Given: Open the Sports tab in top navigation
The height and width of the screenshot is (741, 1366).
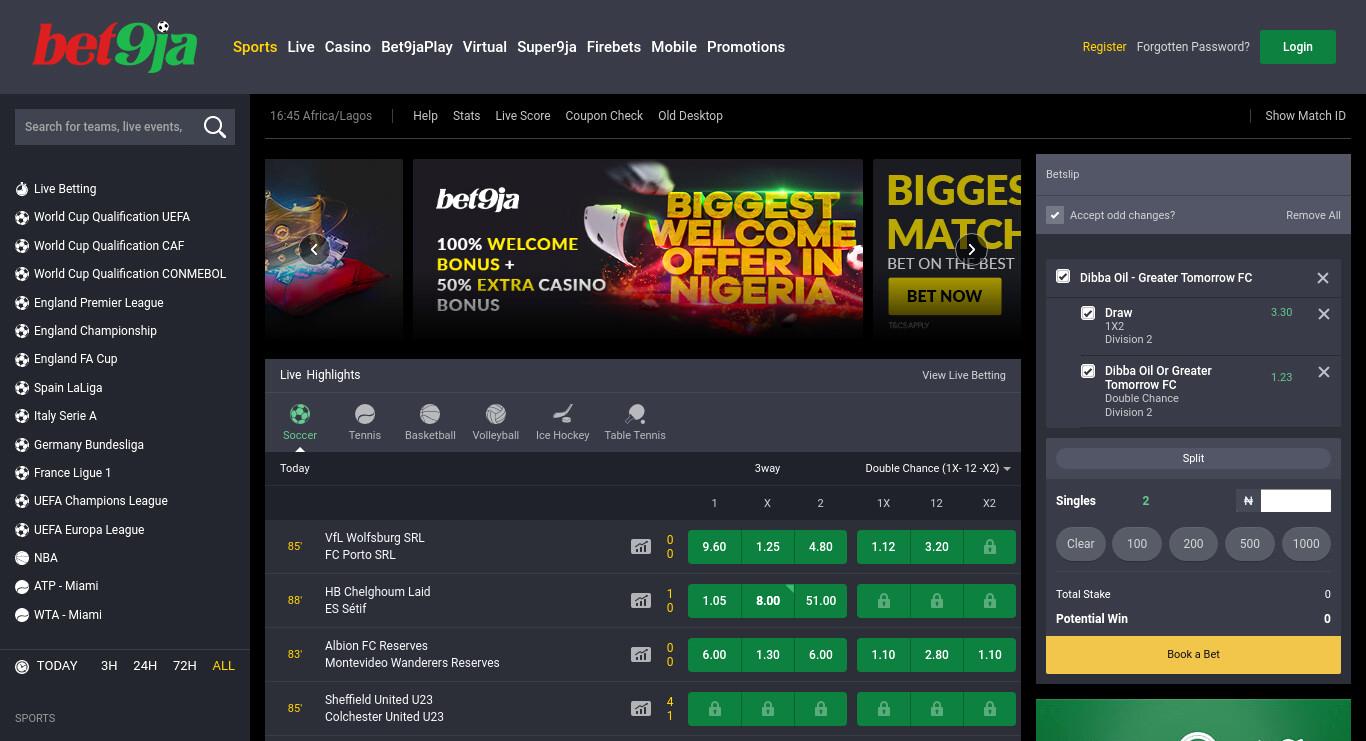Looking at the screenshot, I should coord(255,47).
